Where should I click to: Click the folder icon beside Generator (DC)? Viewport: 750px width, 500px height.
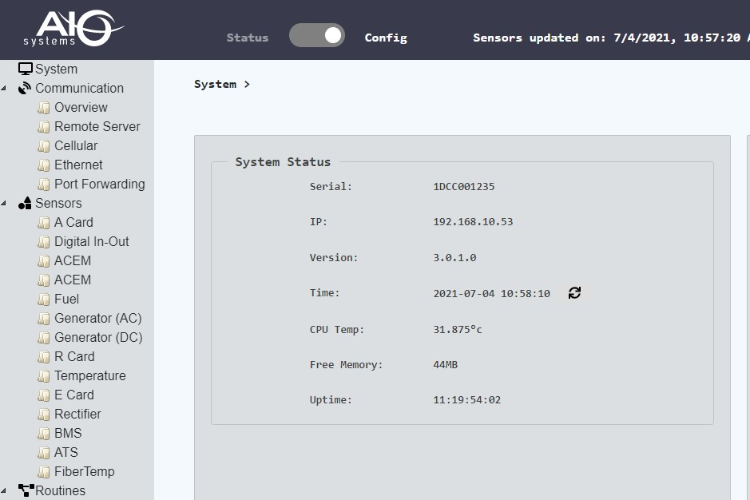click(44, 338)
